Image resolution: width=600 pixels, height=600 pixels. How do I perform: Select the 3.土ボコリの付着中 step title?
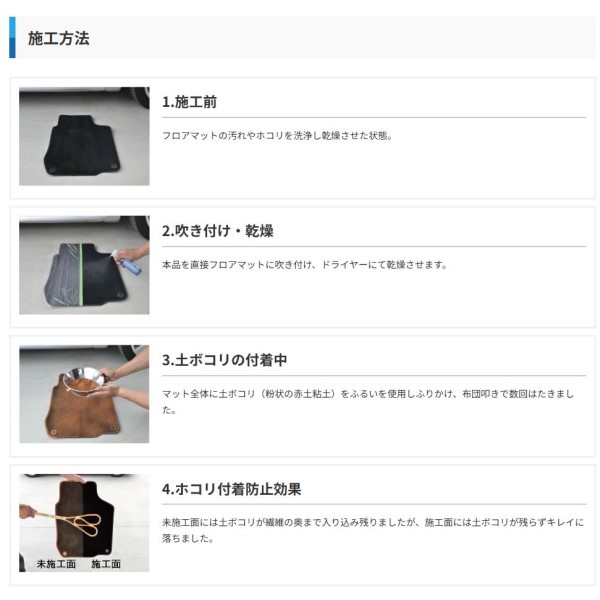coord(225,360)
